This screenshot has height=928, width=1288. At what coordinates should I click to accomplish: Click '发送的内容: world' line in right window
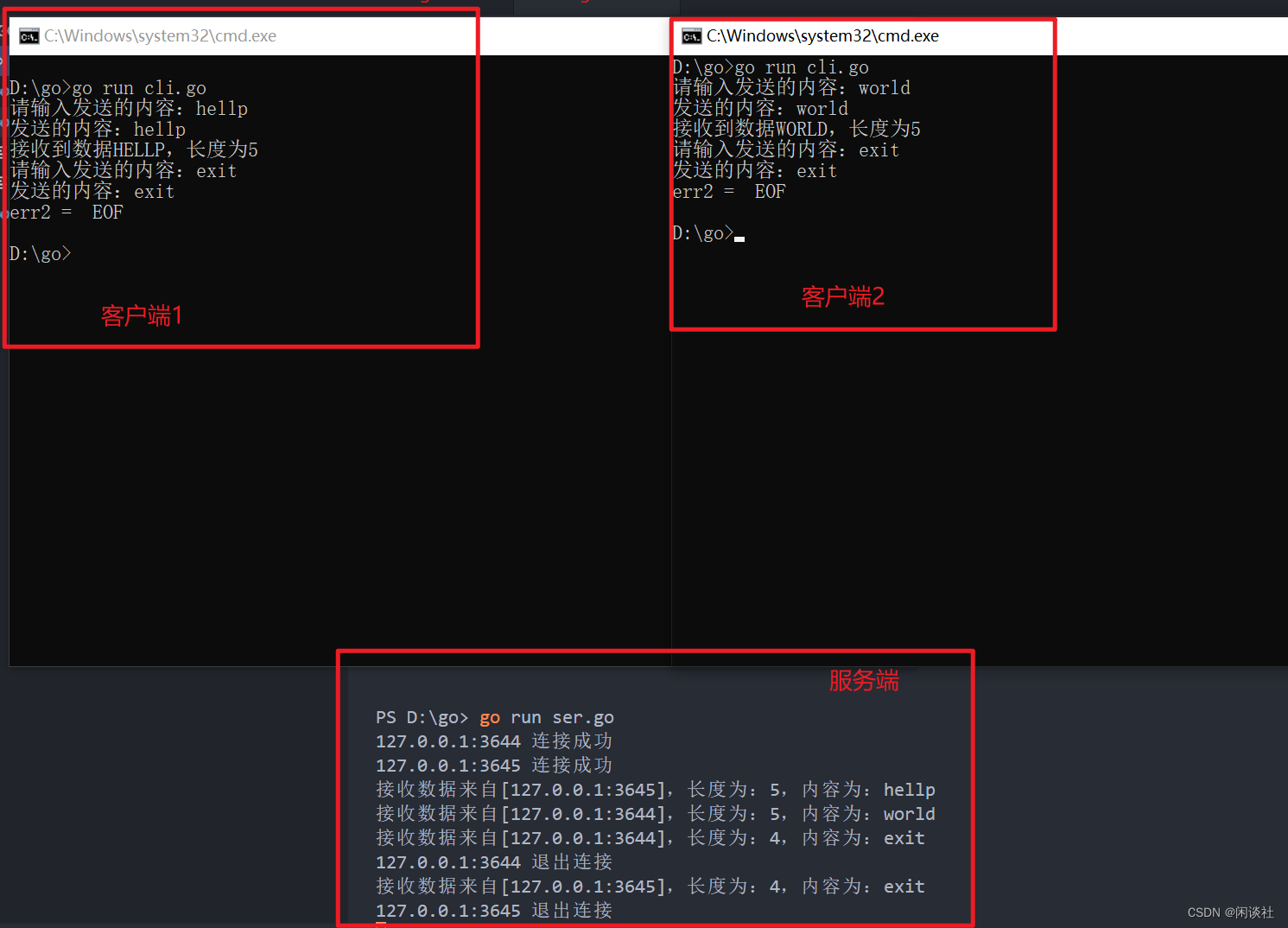[x=761, y=109]
